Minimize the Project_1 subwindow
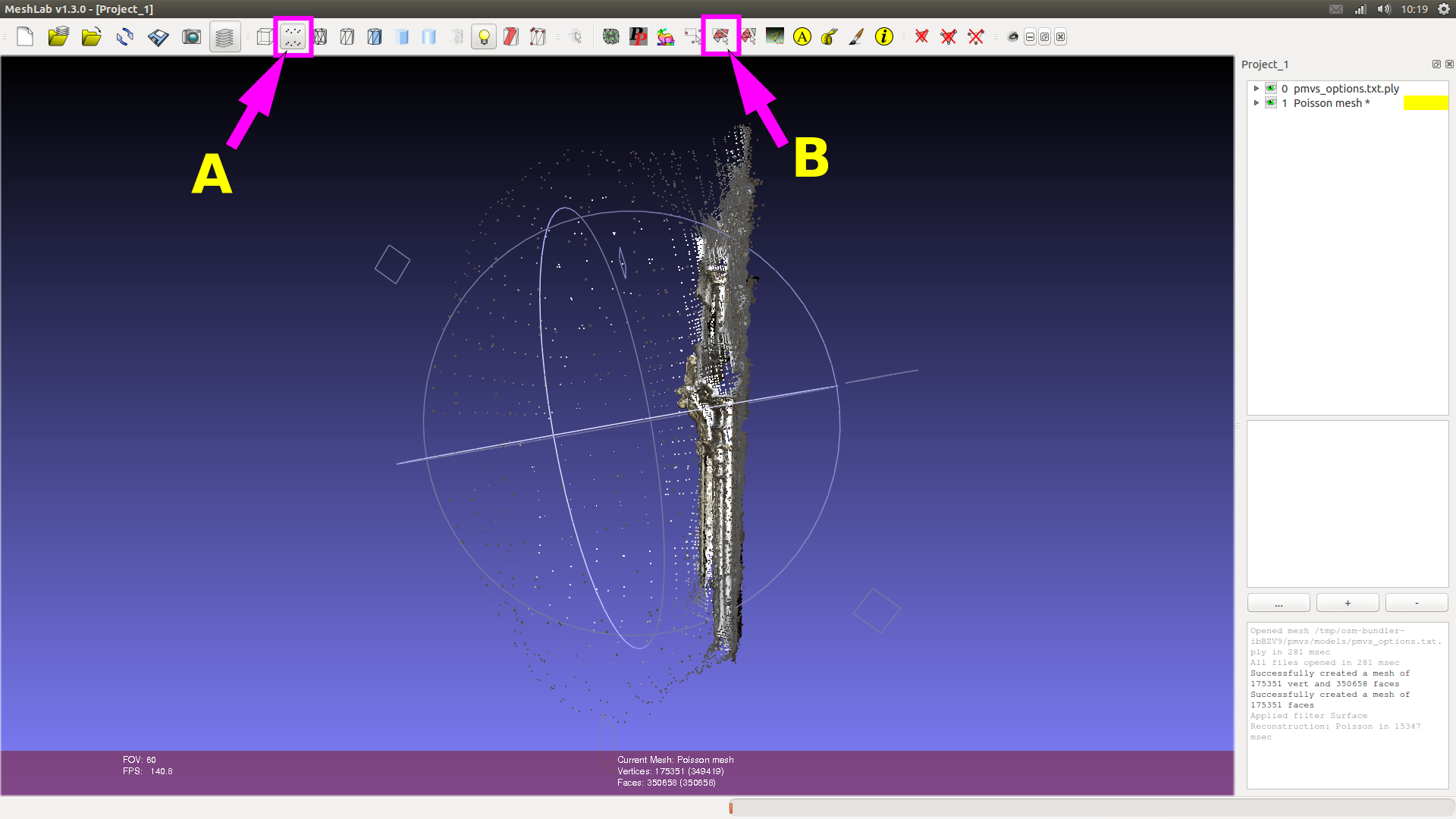Screen dimensions: 1456x819 click(1030, 37)
